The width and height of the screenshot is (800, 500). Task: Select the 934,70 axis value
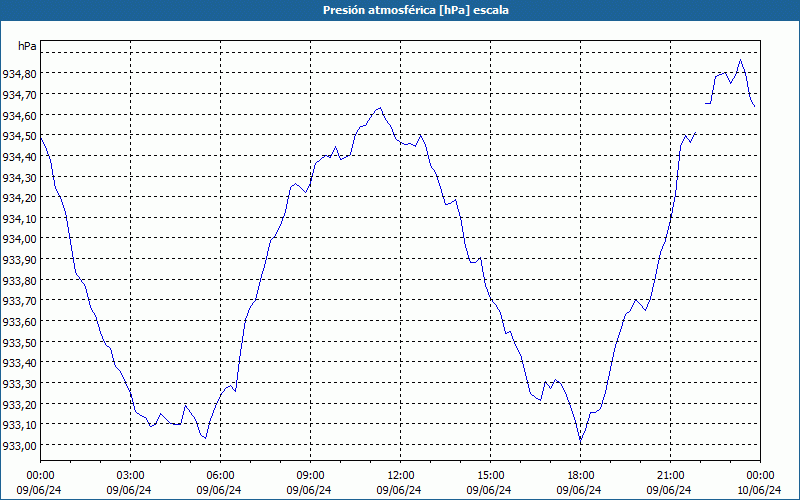19,94
